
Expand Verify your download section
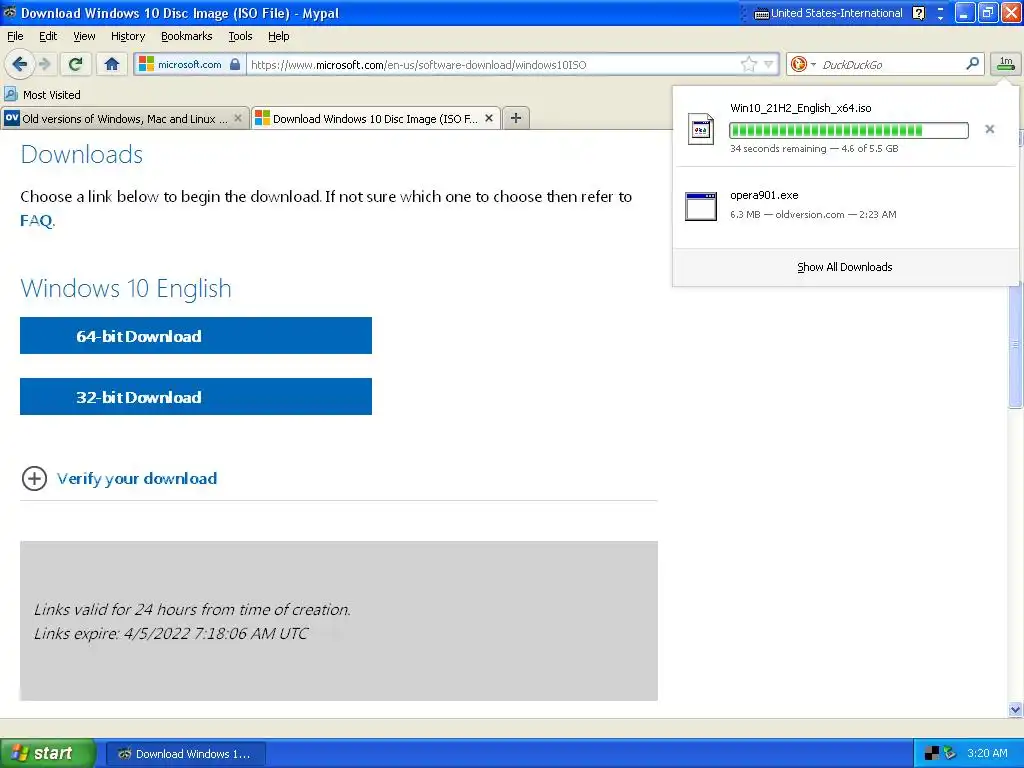click(34, 479)
